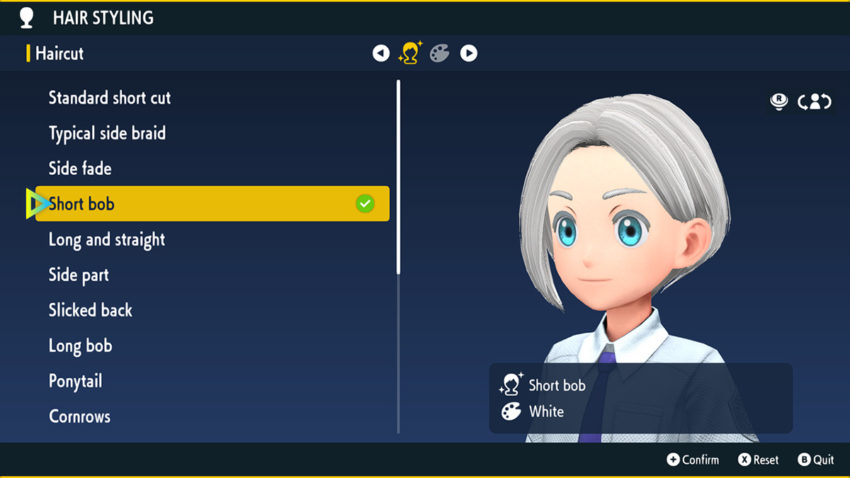This screenshot has height=478, width=850.
Task: Click the haircut list scrollbar thumb
Action: (398, 177)
